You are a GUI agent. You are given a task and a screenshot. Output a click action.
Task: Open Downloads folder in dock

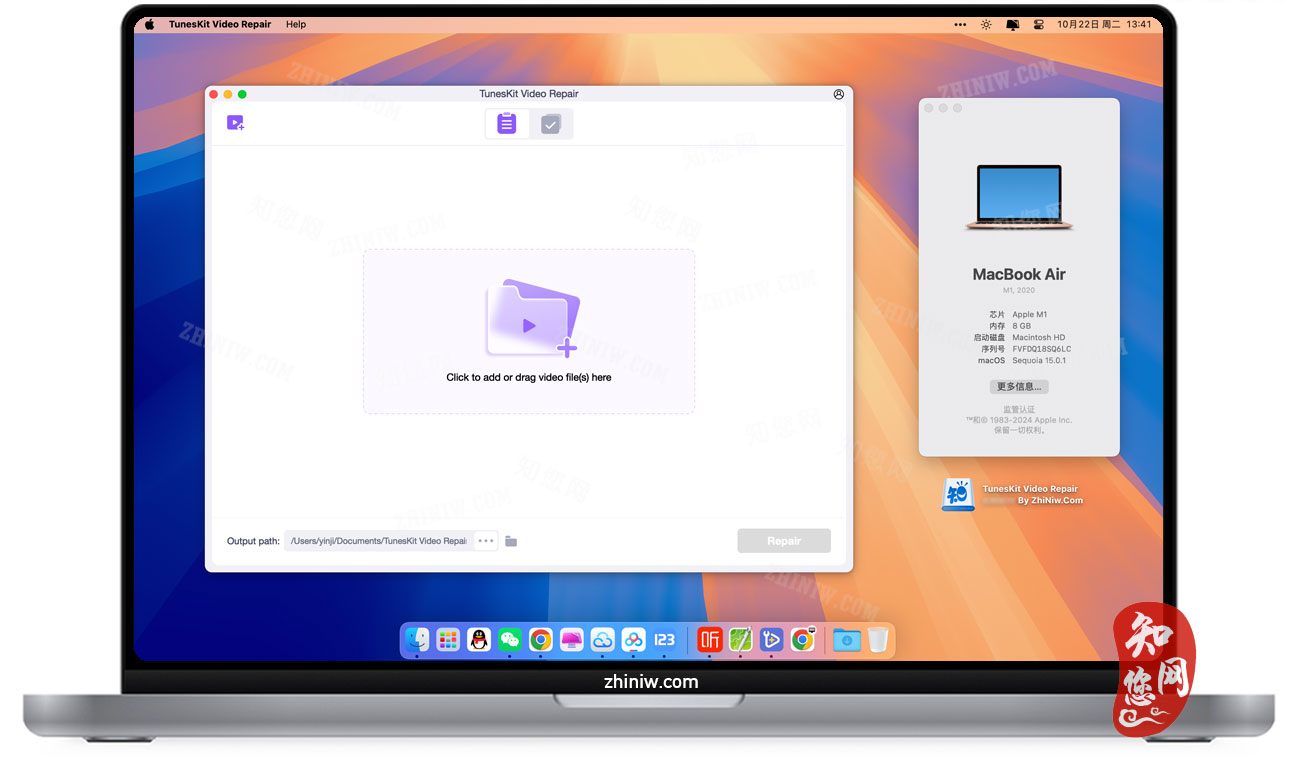[x=847, y=640]
